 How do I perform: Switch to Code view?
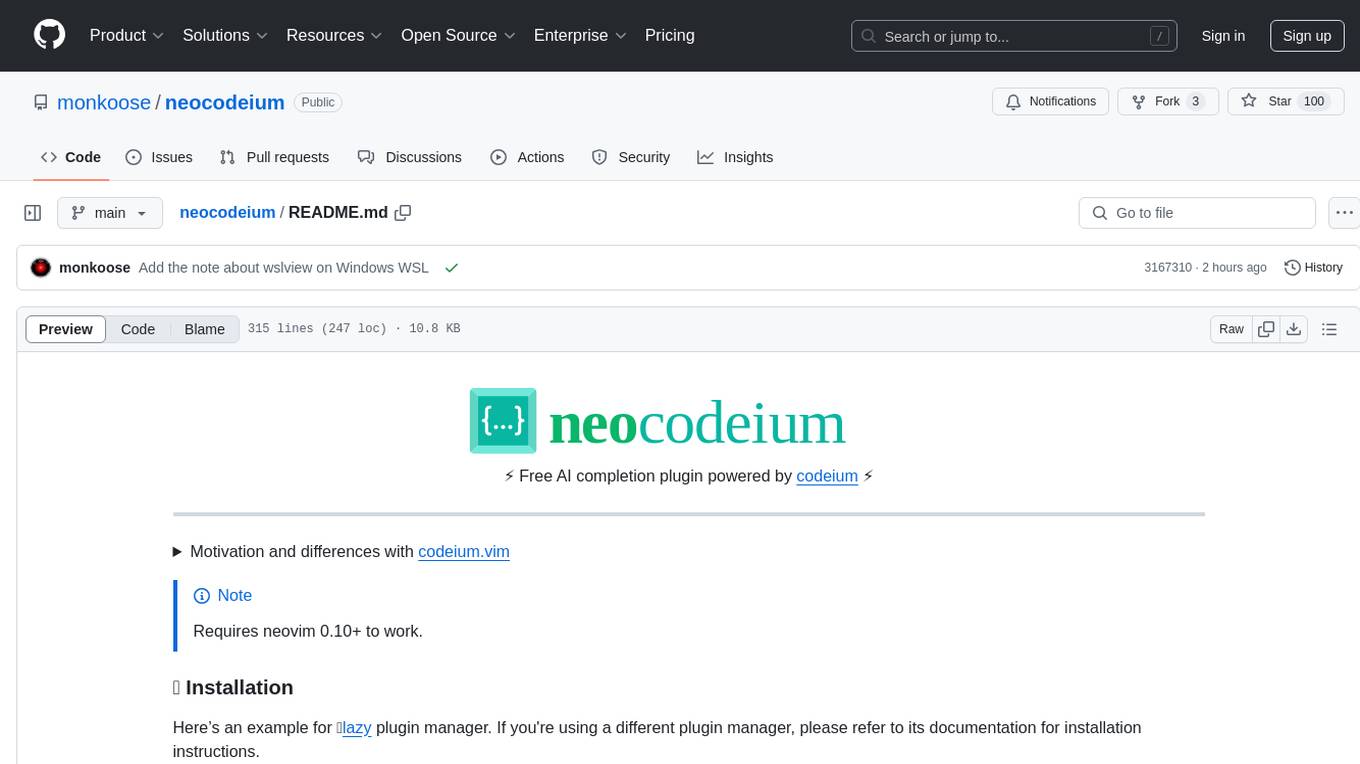point(138,329)
